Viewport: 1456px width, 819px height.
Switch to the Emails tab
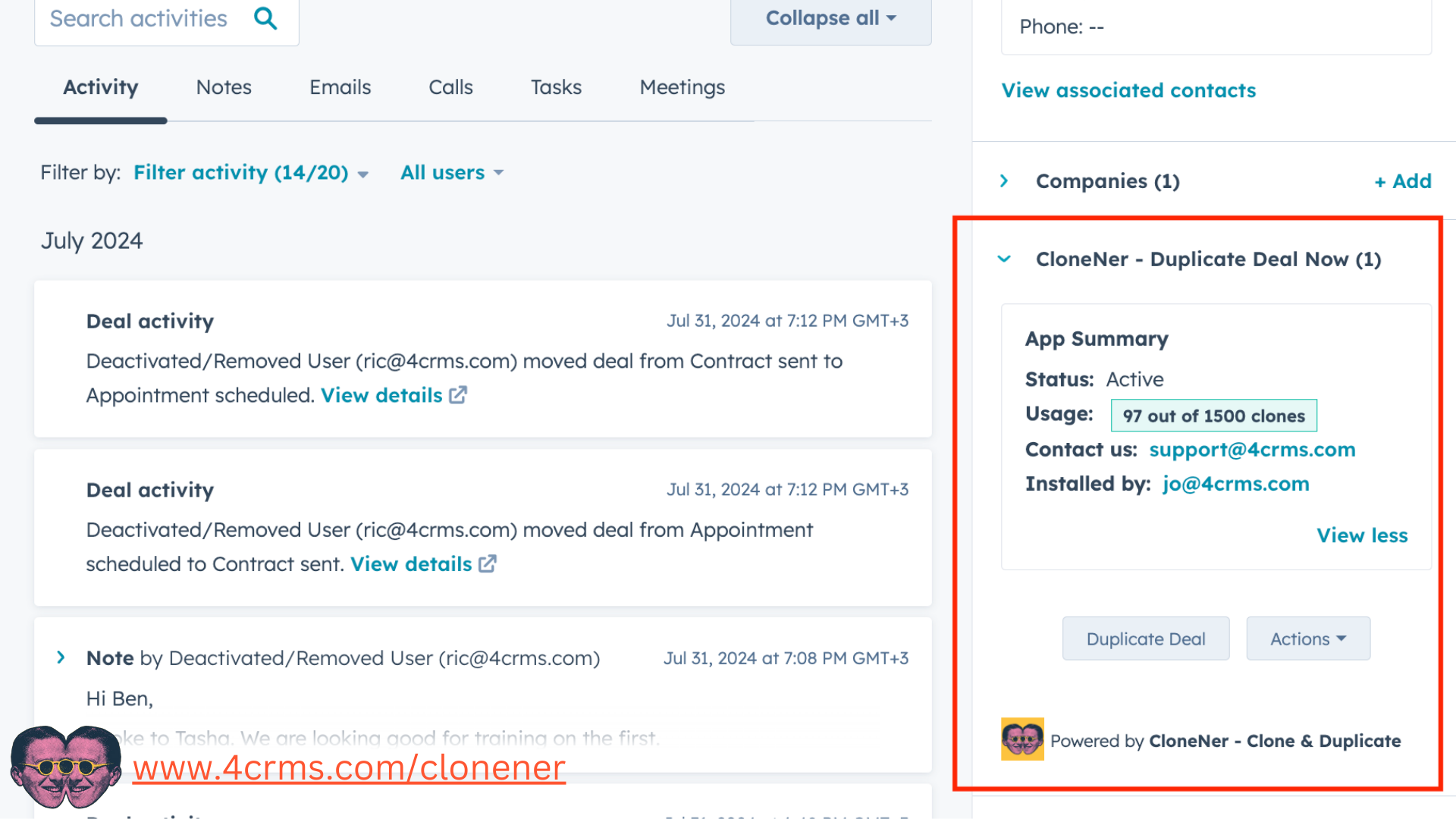340,87
